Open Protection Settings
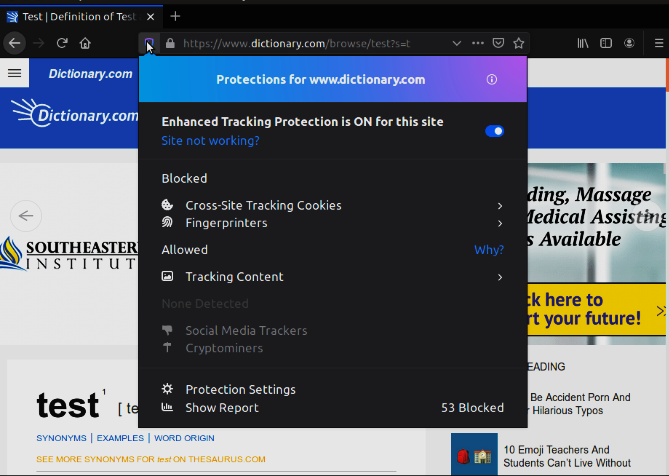Viewport: 669px width, 476px height. [x=240, y=389]
